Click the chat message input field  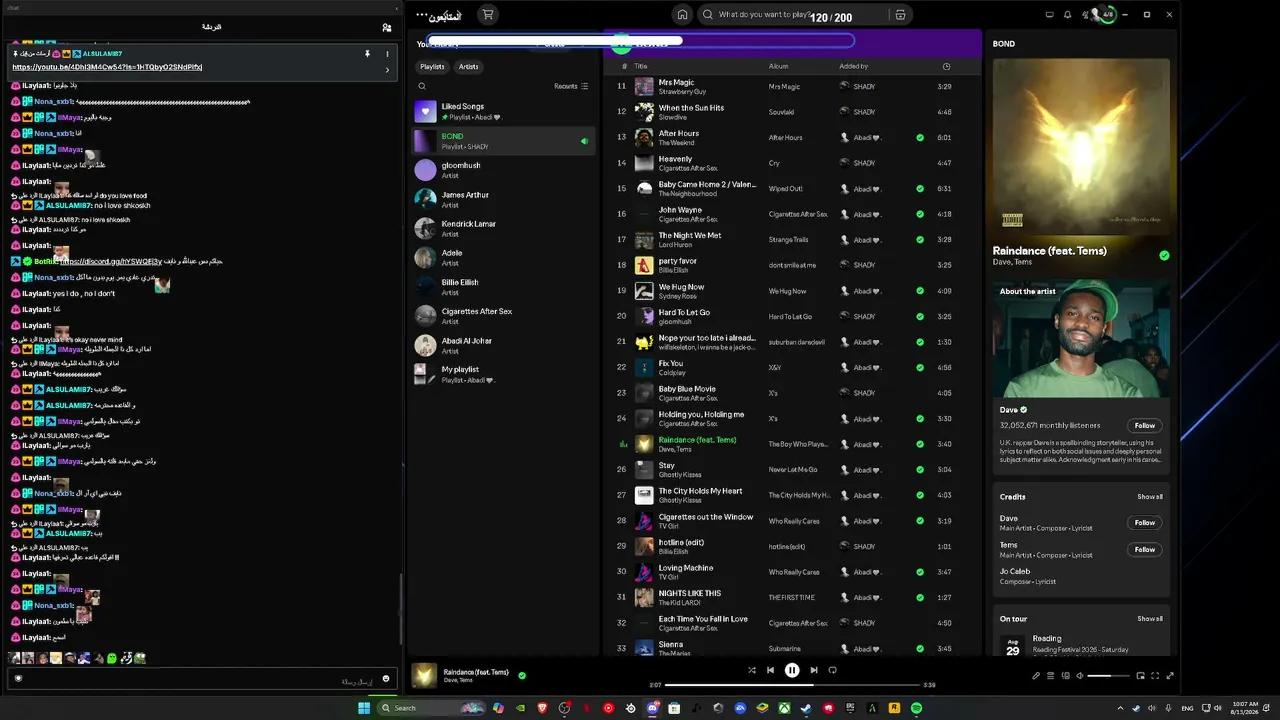200,679
